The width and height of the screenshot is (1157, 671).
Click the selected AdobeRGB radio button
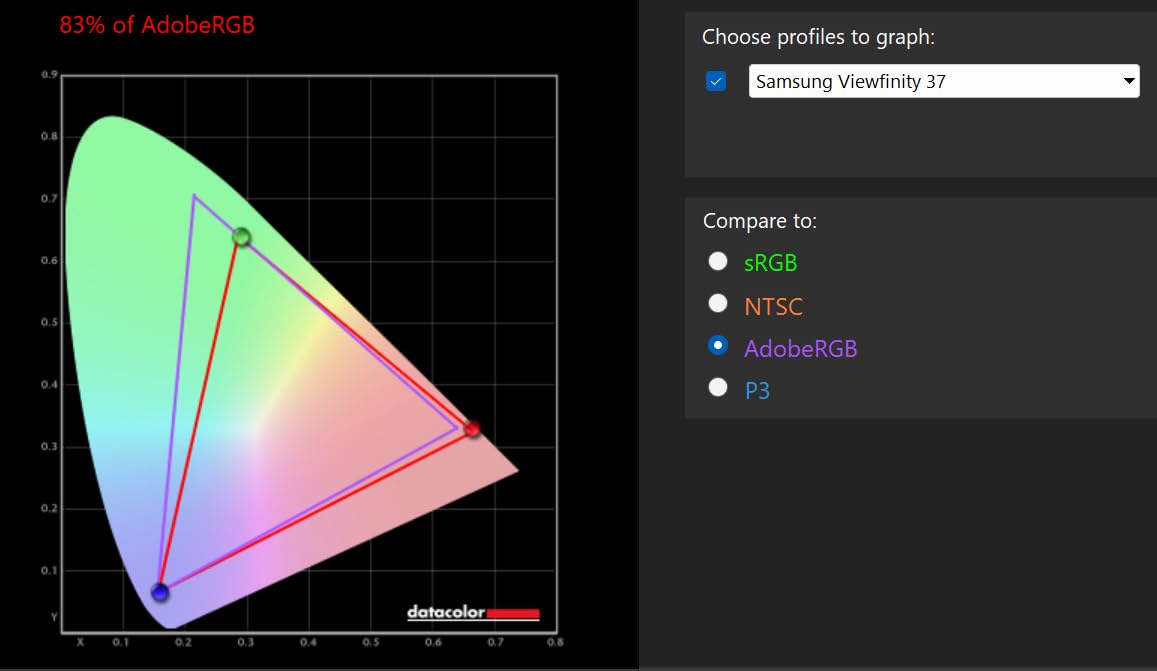click(x=717, y=346)
